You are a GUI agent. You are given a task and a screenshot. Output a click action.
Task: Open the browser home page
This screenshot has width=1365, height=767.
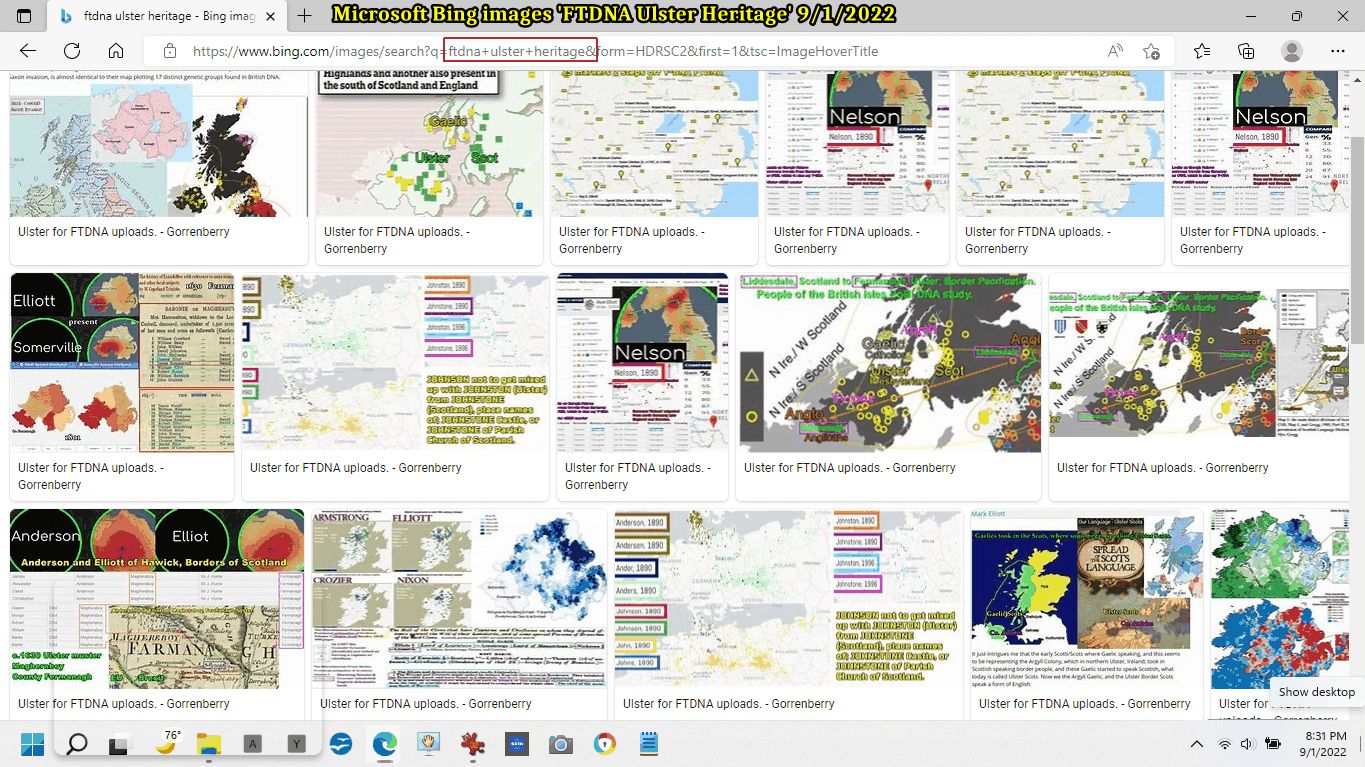coord(116,51)
